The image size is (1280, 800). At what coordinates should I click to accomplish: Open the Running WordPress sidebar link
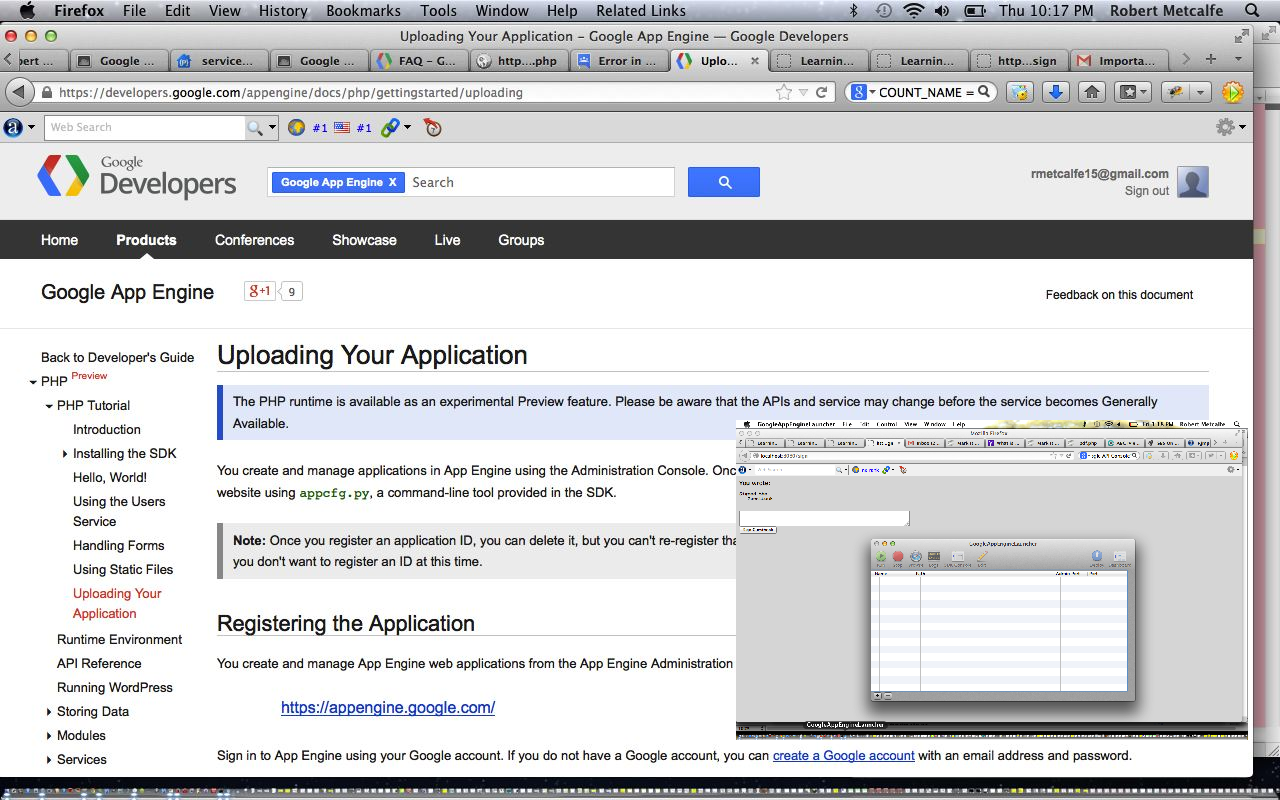pos(115,687)
